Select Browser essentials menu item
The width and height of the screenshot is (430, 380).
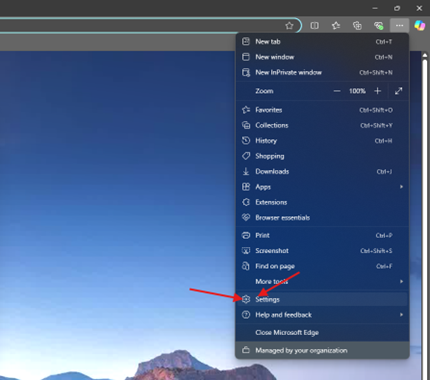(x=322, y=218)
